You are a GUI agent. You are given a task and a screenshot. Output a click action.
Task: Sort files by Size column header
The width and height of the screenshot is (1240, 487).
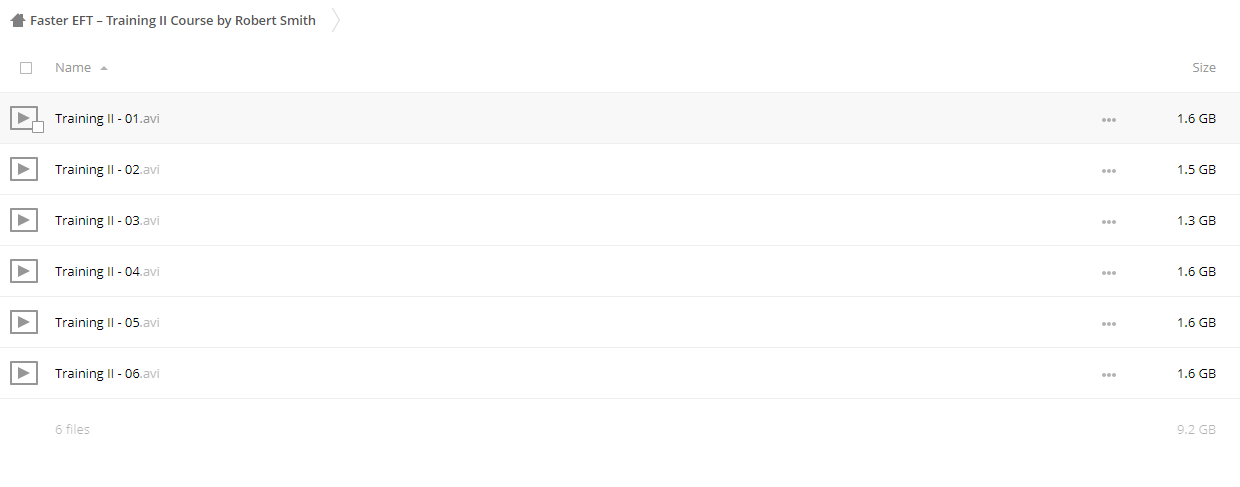pos(1204,68)
